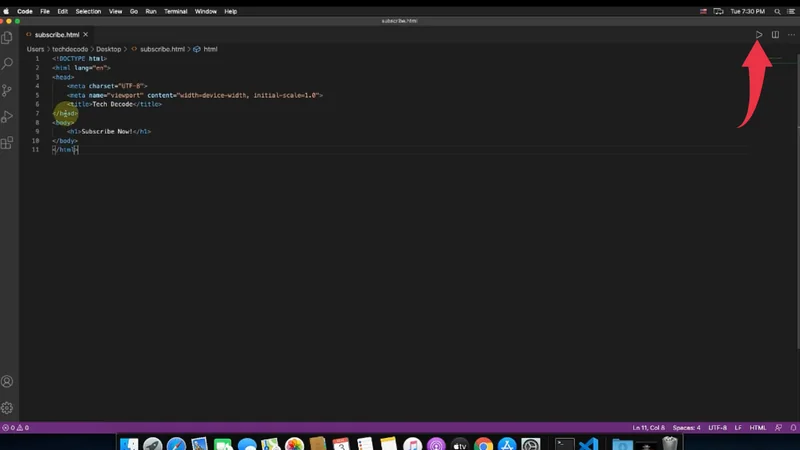The image size is (800, 450).
Task: Click the Desktop breadcrumb segment
Action: click(x=109, y=49)
